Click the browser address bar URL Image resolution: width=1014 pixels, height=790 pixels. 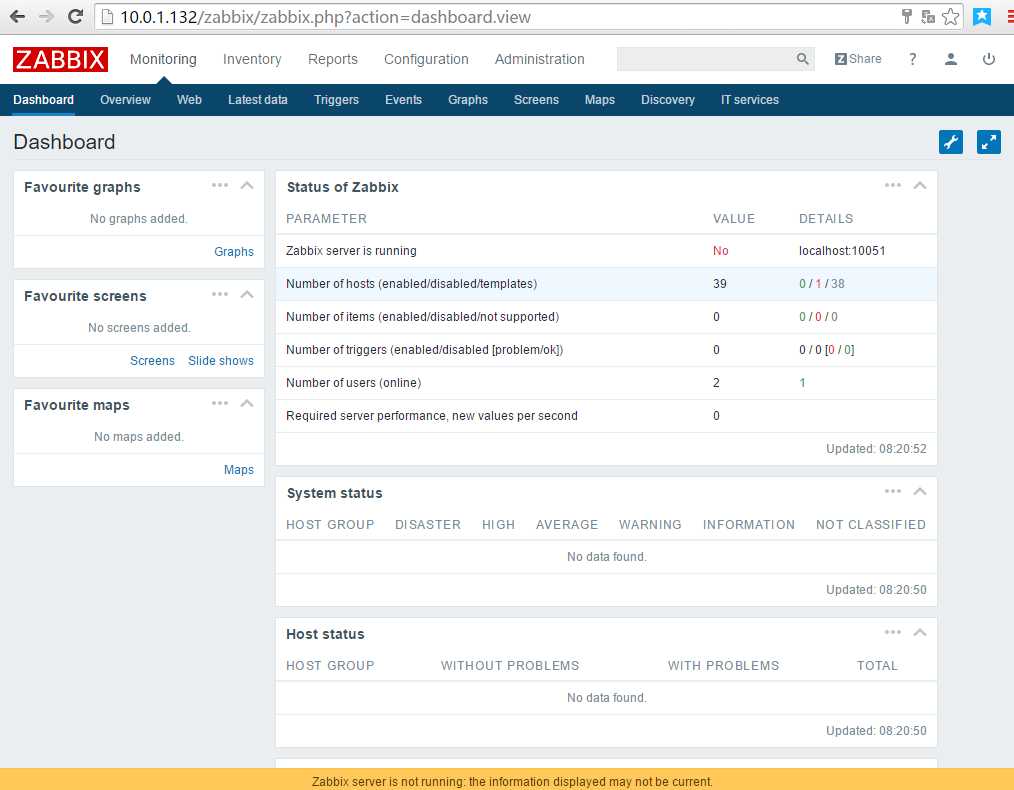click(x=325, y=17)
